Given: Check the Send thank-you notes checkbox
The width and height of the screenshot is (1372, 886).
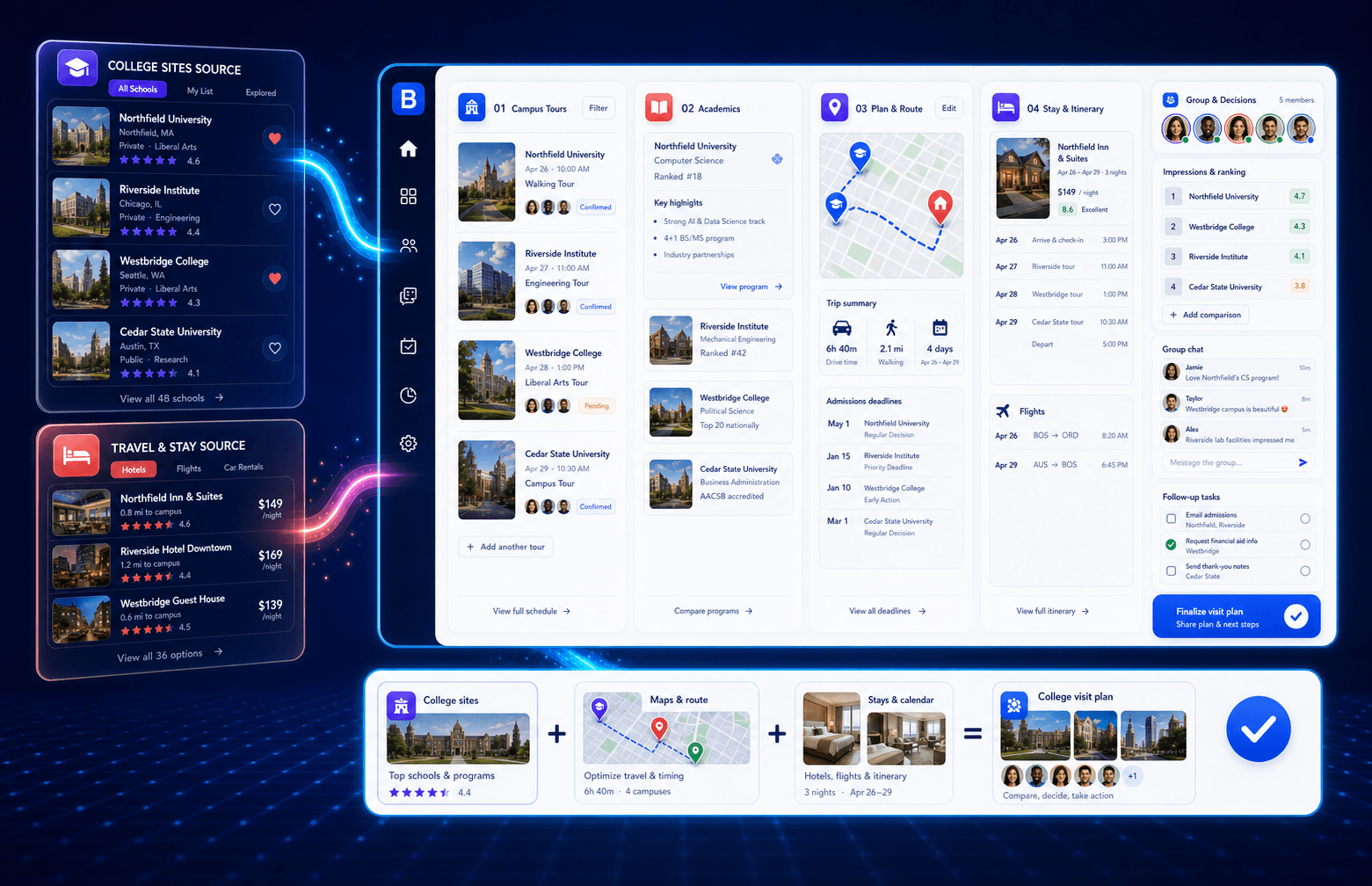Looking at the screenshot, I should pos(1171,570).
